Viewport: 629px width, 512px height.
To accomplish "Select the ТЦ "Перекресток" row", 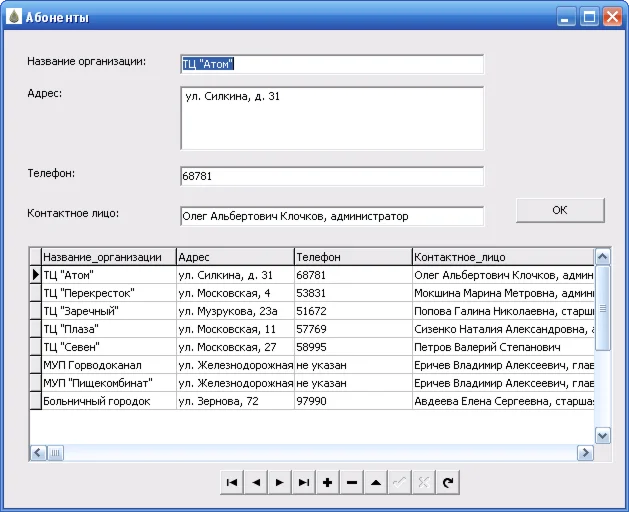I will (108, 293).
